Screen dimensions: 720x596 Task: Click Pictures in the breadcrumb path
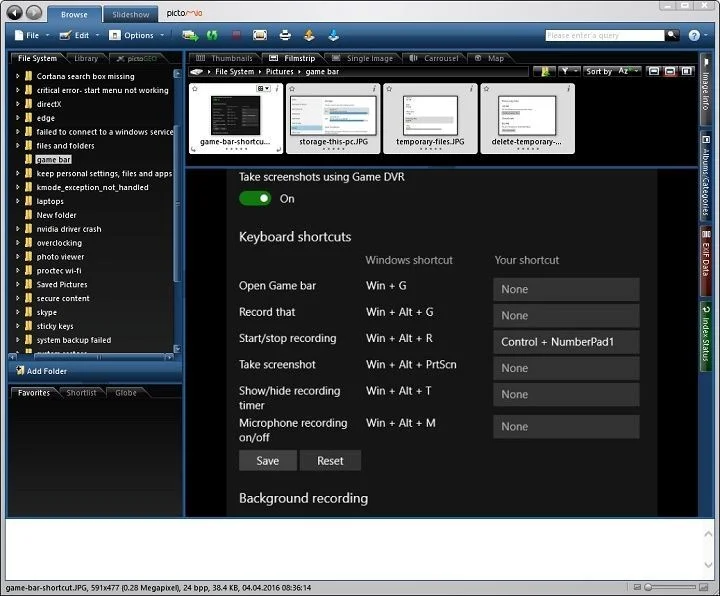click(280, 72)
